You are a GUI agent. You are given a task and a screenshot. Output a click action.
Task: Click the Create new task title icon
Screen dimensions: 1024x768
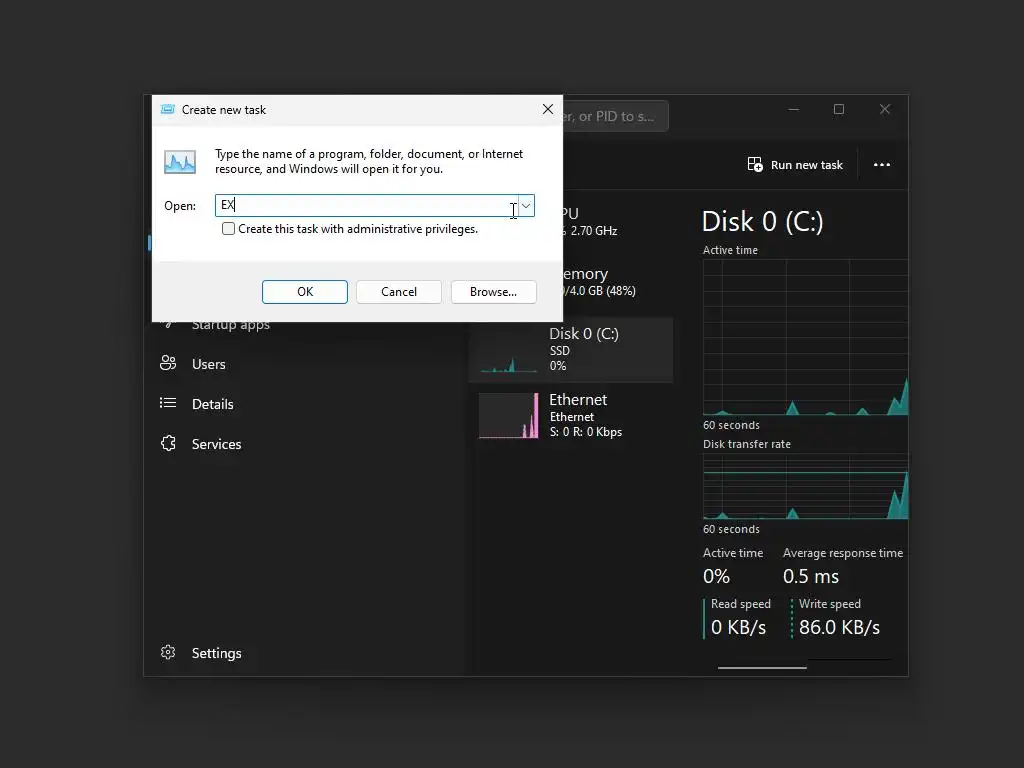(168, 109)
